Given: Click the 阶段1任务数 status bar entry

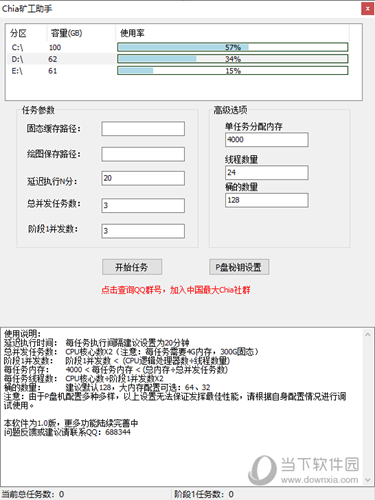Looking at the screenshot, I should [x=204, y=494].
